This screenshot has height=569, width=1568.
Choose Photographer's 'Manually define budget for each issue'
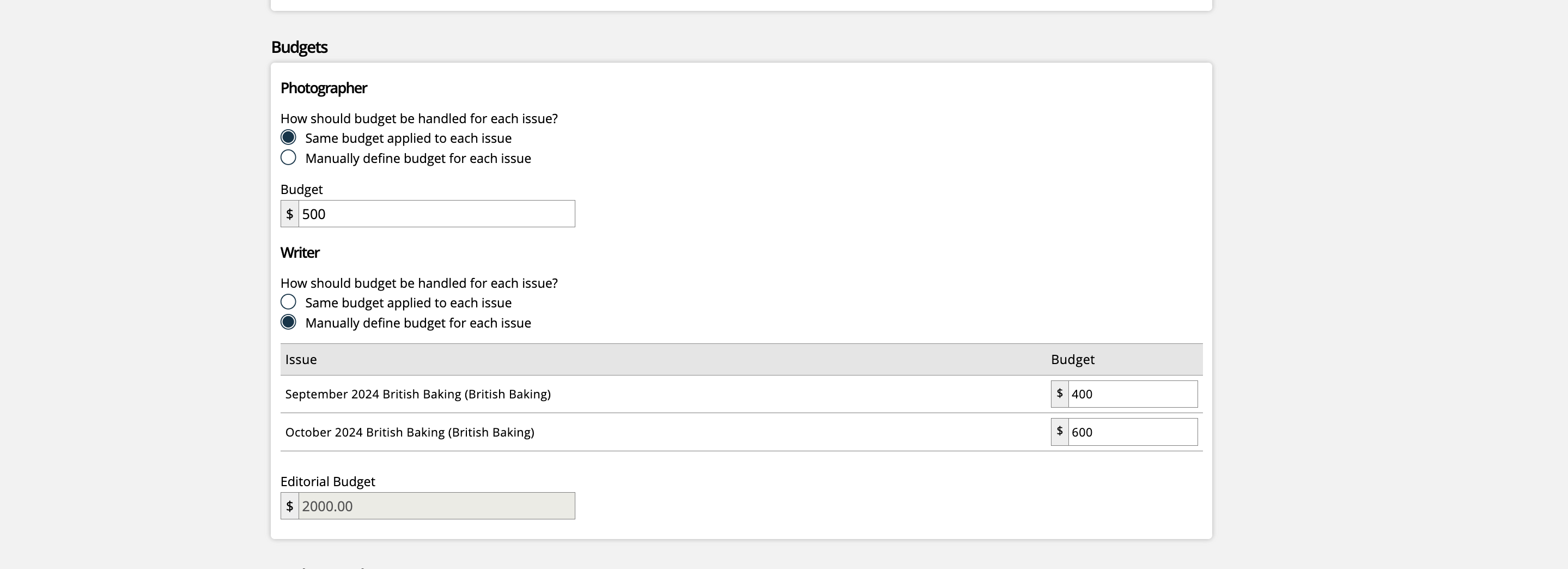point(289,158)
